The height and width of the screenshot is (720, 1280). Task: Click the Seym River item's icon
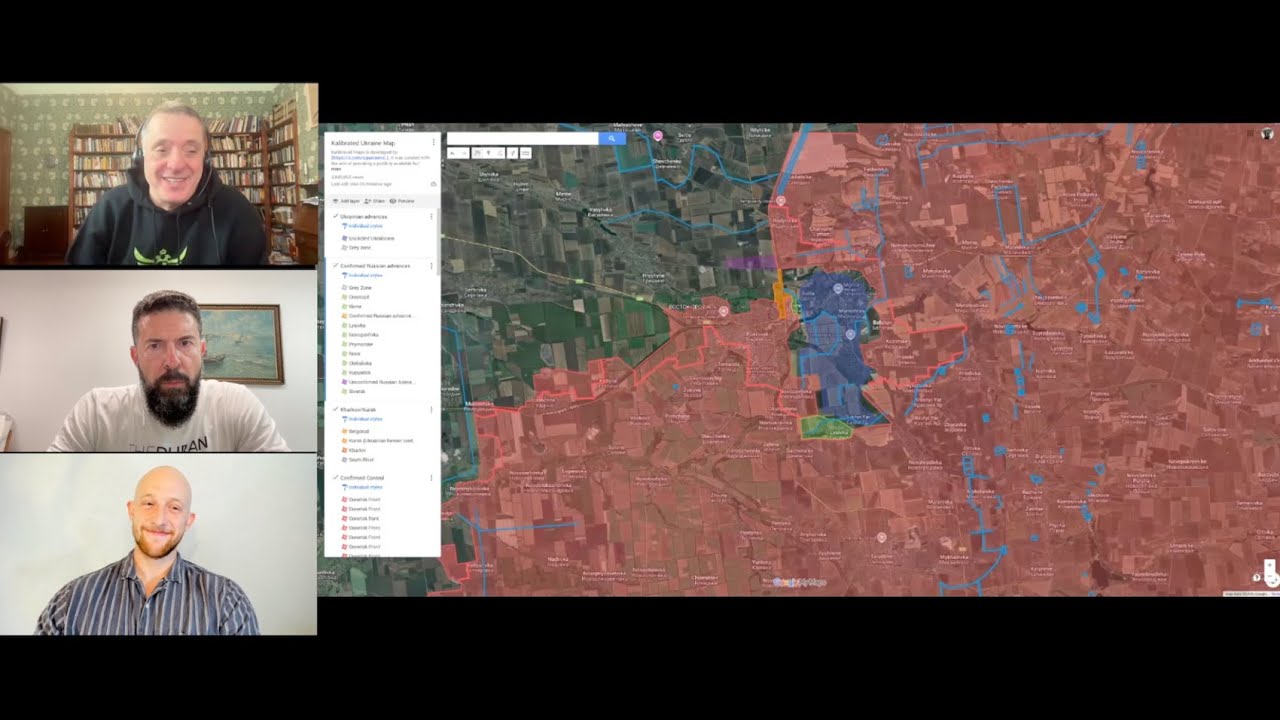tap(345, 460)
